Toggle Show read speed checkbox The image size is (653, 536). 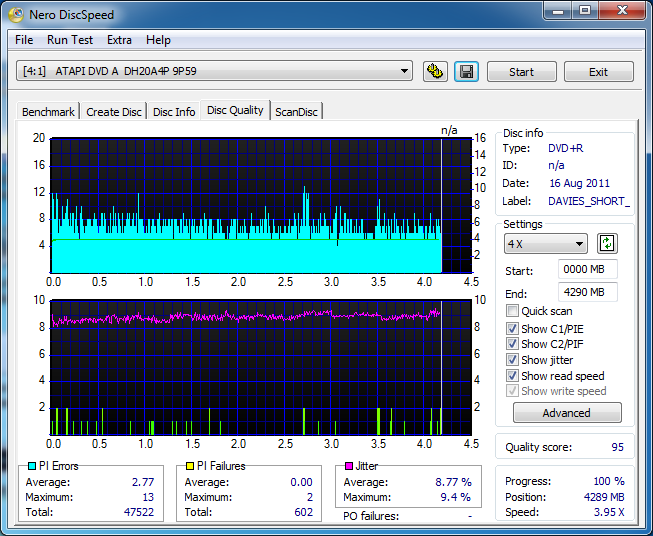click(512, 376)
